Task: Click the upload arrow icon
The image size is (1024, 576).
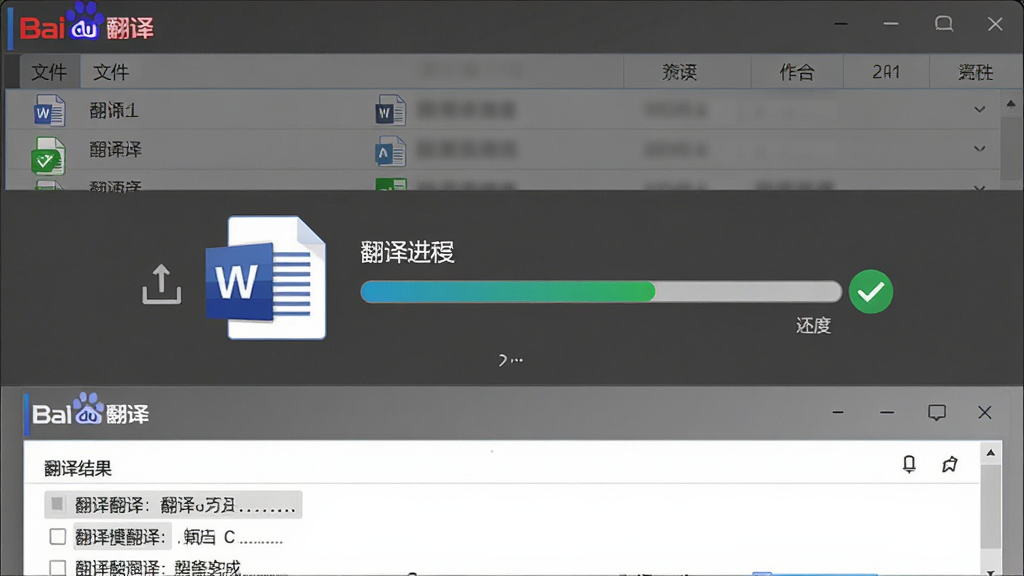Action: (x=161, y=284)
